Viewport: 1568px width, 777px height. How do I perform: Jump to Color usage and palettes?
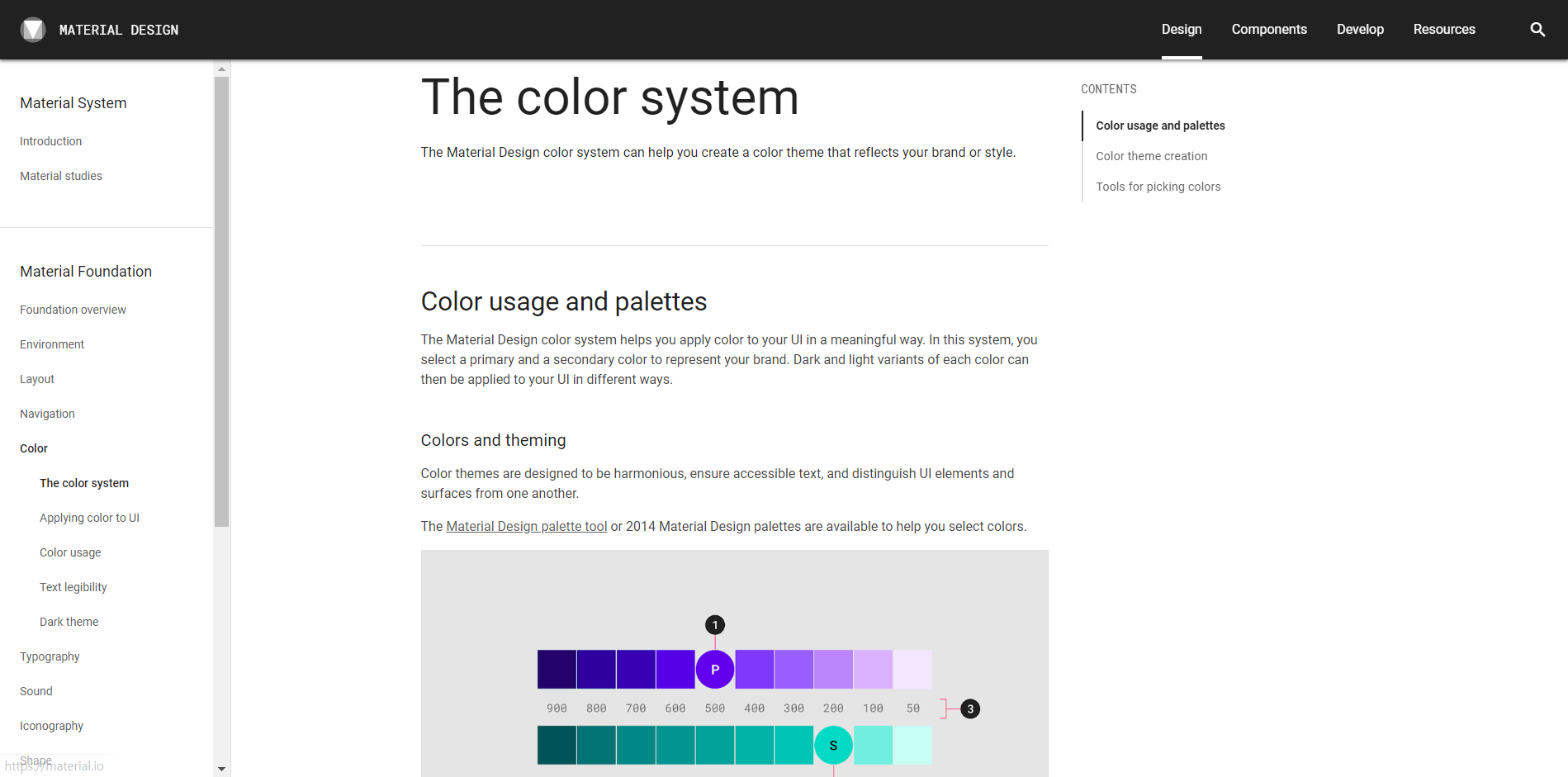[x=1160, y=126]
